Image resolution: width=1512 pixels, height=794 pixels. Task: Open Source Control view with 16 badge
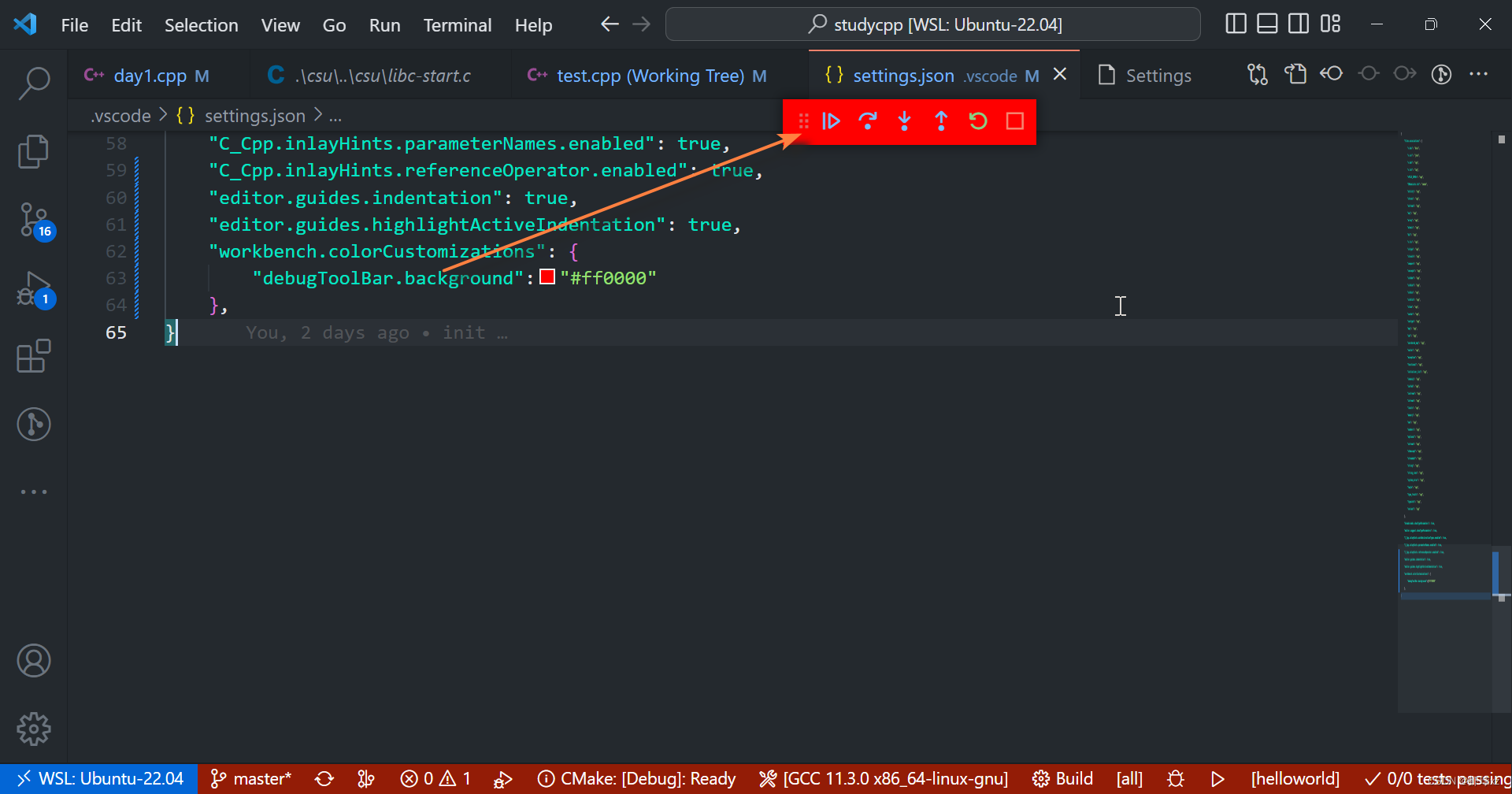(x=34, y=220)
